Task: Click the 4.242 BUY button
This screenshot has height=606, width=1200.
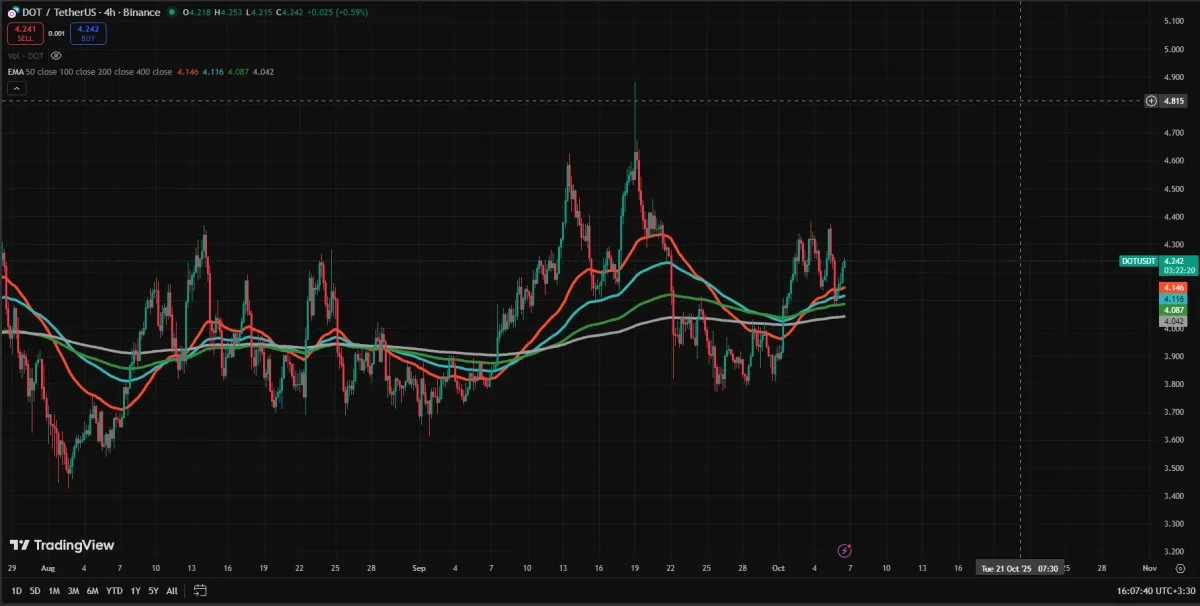Action: click(x=89, y=34)
